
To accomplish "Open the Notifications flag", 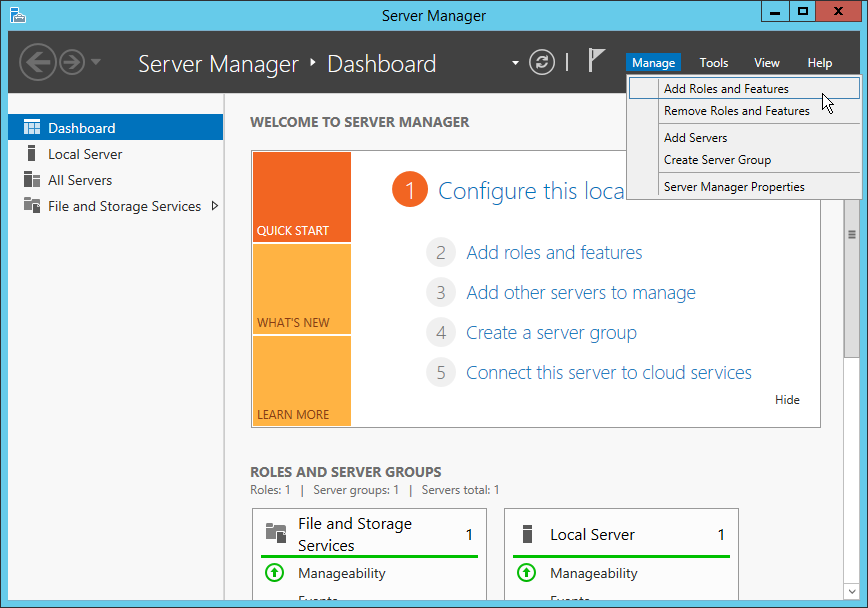I will pyautogui.click(x=596, y=60).
